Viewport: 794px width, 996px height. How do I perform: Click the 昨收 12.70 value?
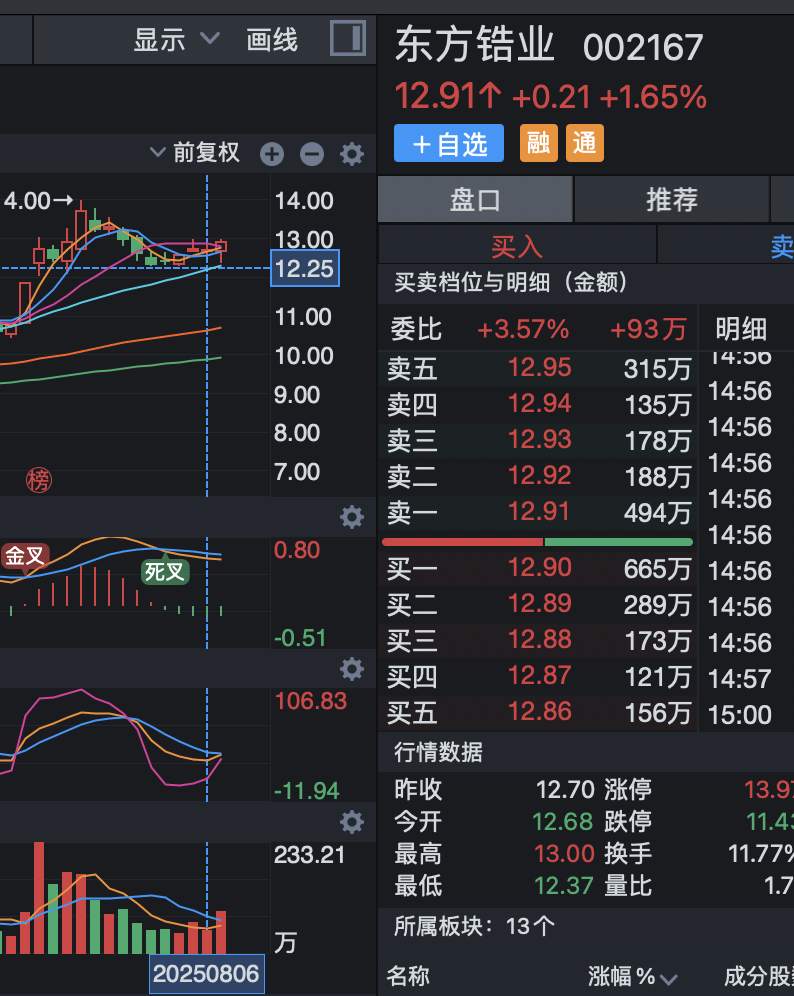565,790
